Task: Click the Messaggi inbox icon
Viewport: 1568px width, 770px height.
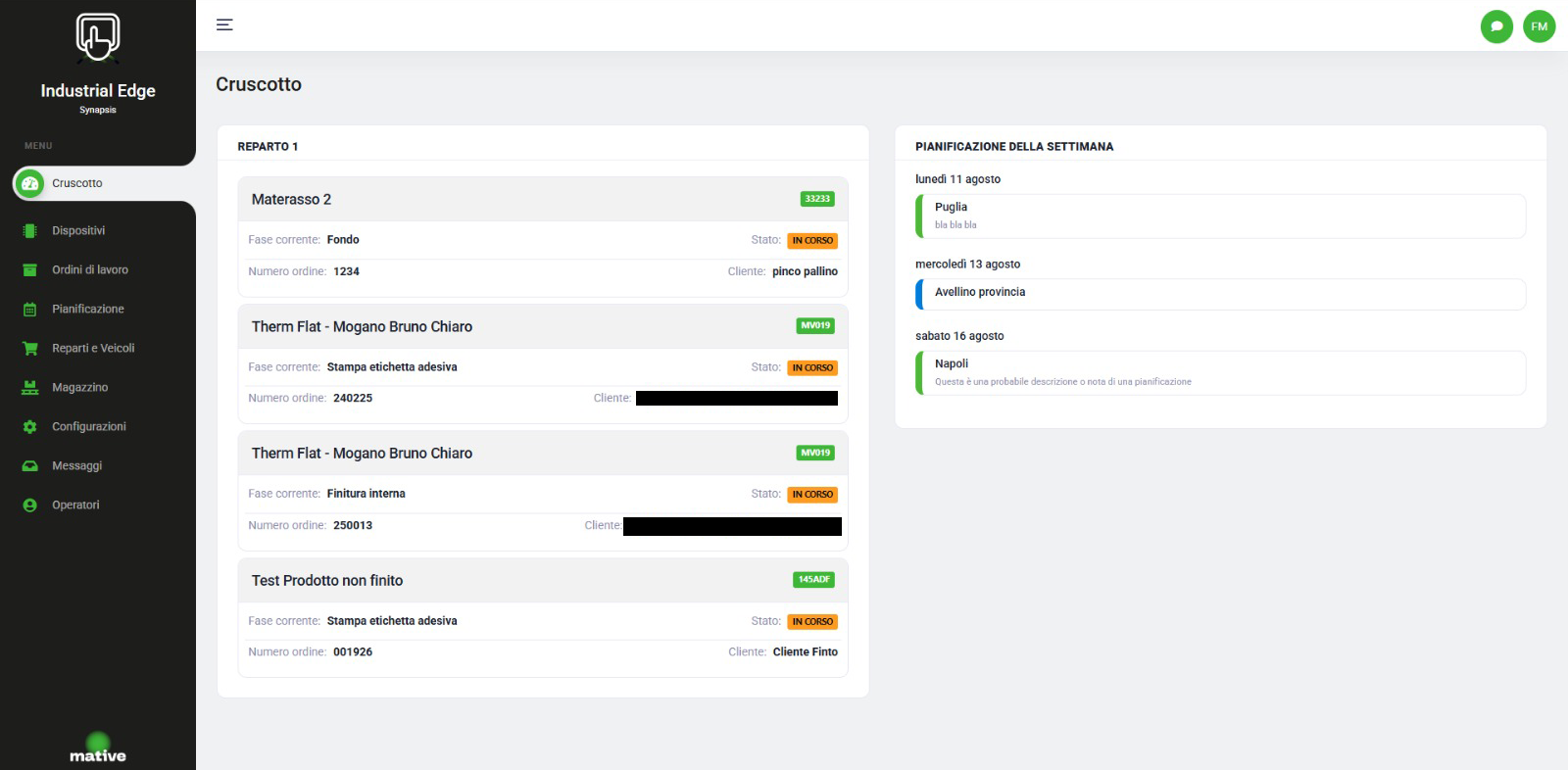Action: coord(30,466)
